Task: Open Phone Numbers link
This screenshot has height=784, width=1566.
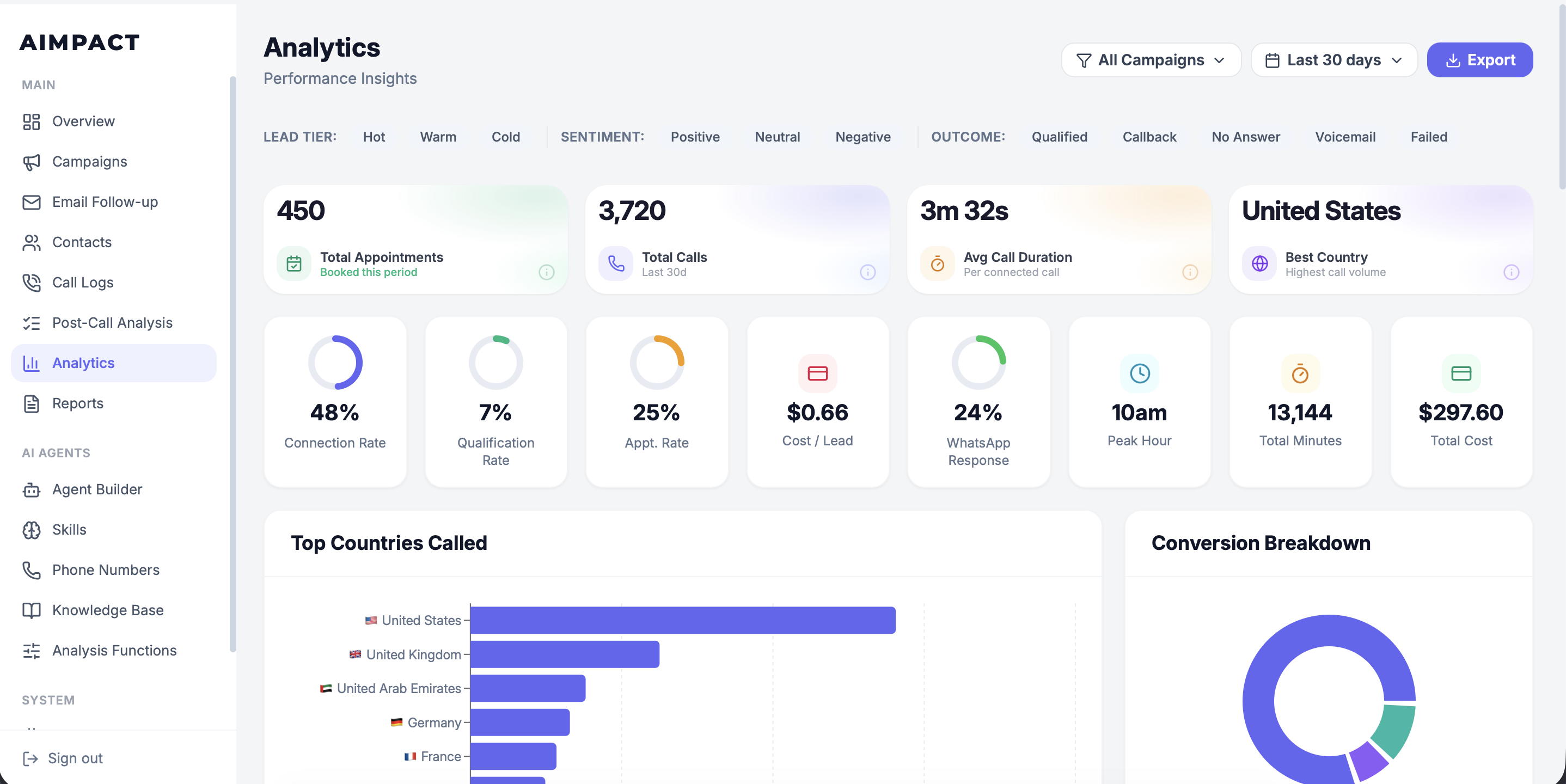Action: pos(114,570)
